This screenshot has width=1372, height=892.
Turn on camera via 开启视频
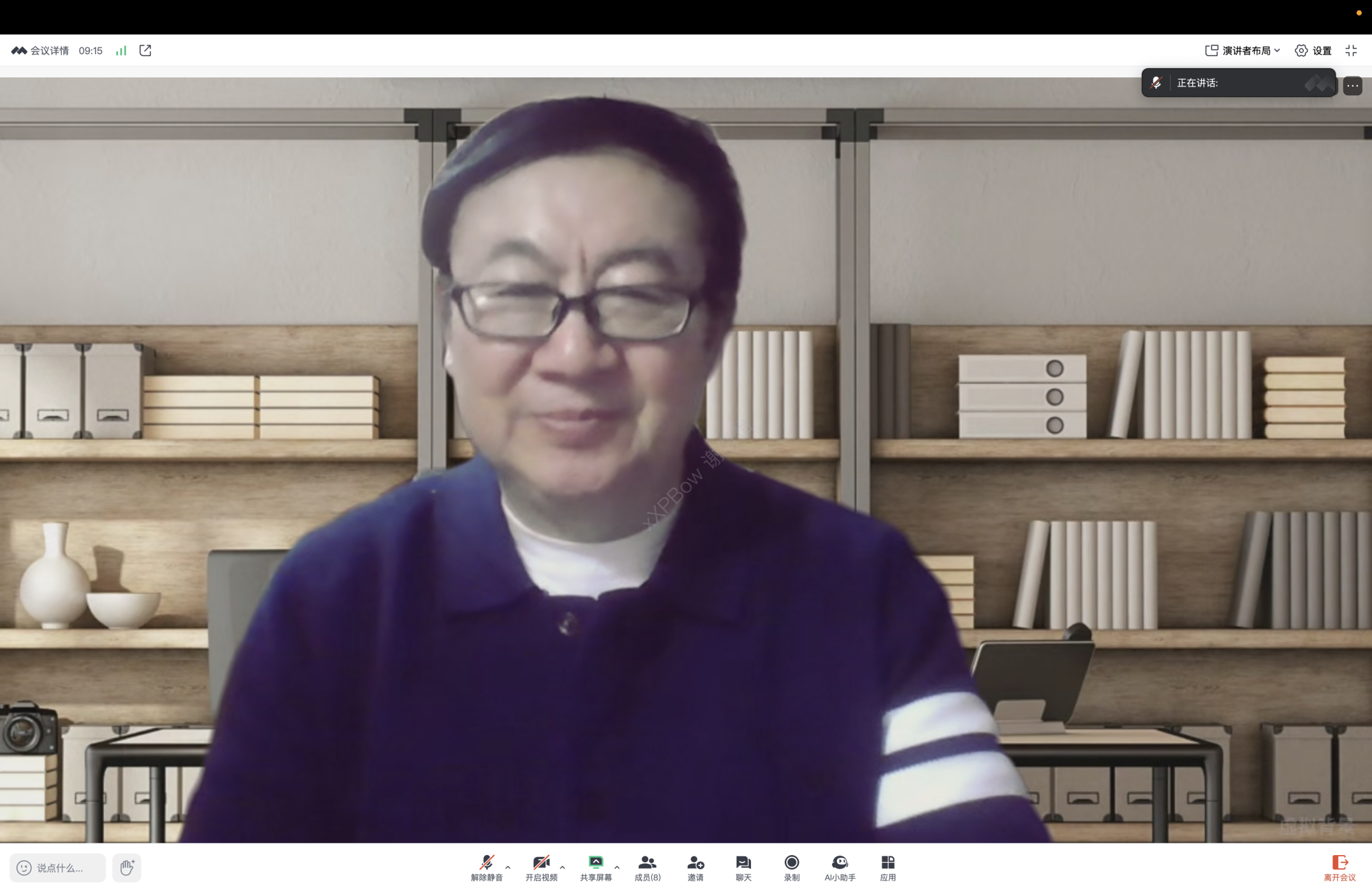[x=541, y=868]
